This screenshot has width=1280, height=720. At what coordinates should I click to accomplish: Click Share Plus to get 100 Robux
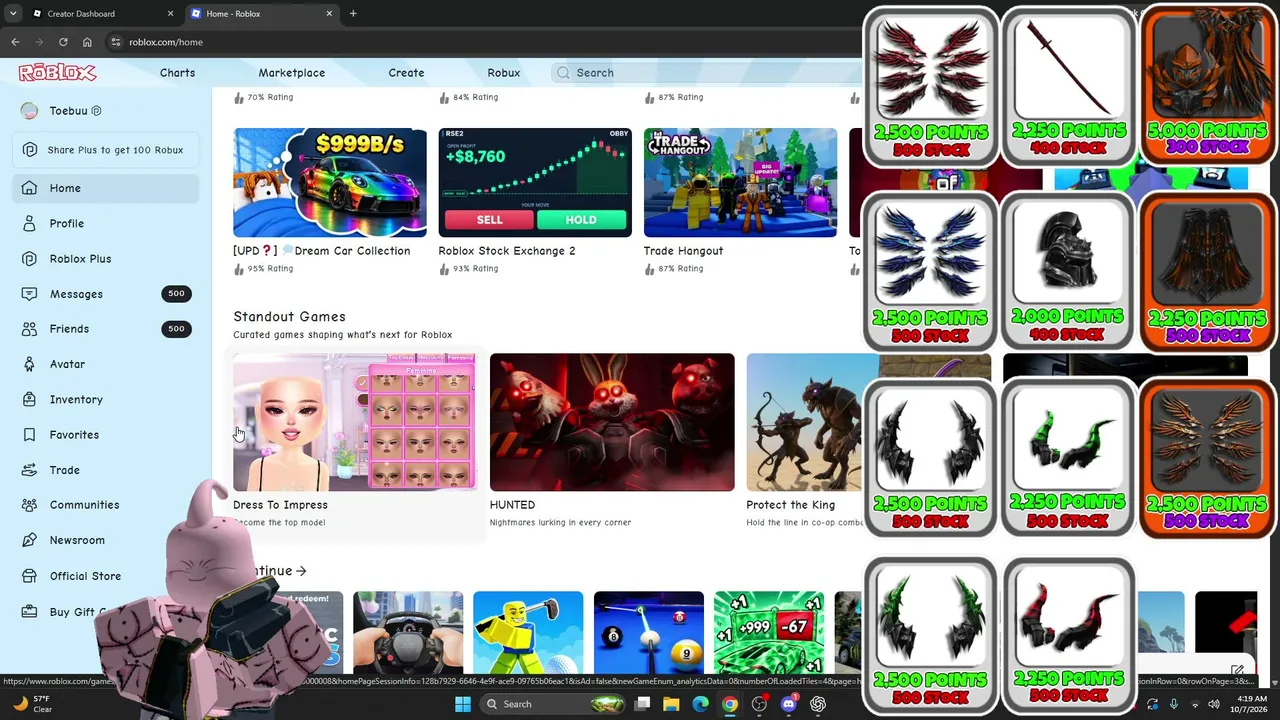pos(106,150)
